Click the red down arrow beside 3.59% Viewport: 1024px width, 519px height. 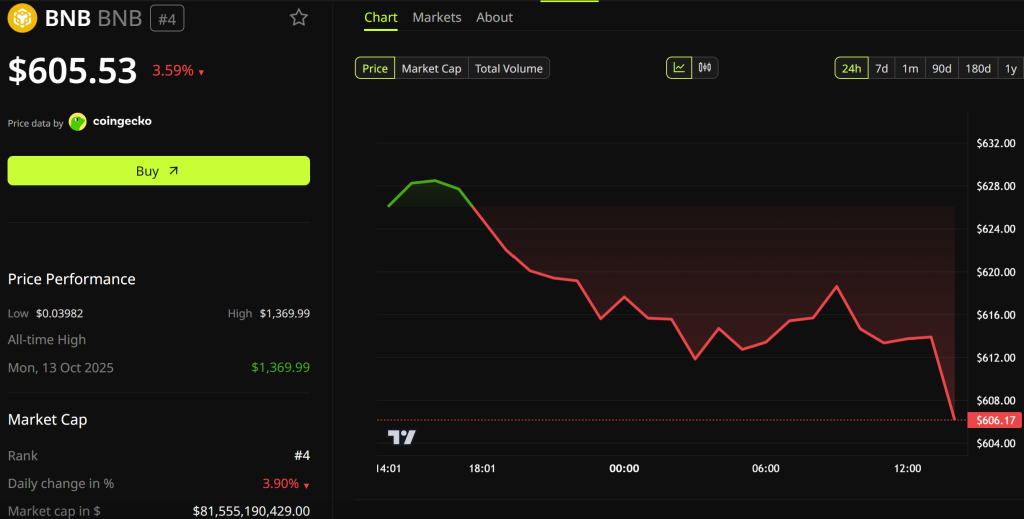pos(201,72)
